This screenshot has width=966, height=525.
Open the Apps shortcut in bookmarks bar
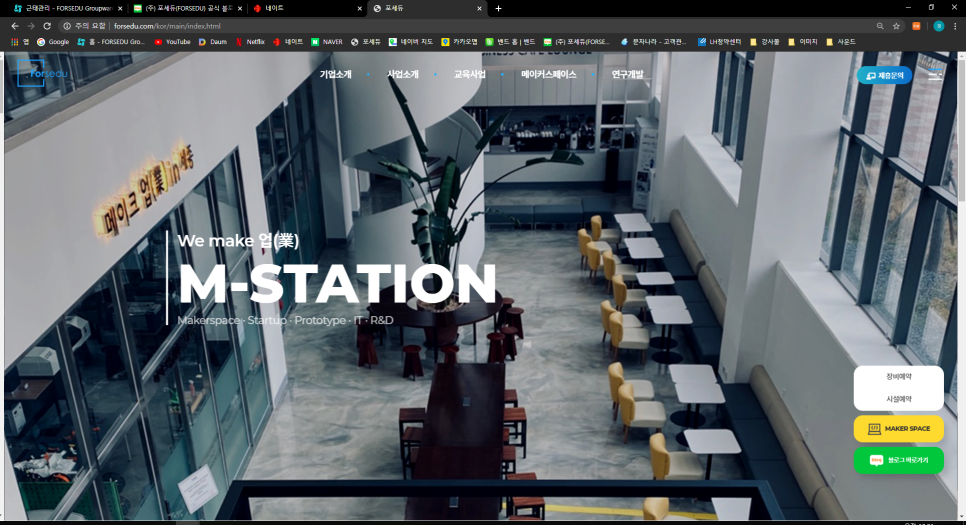(x=20, y=42)
